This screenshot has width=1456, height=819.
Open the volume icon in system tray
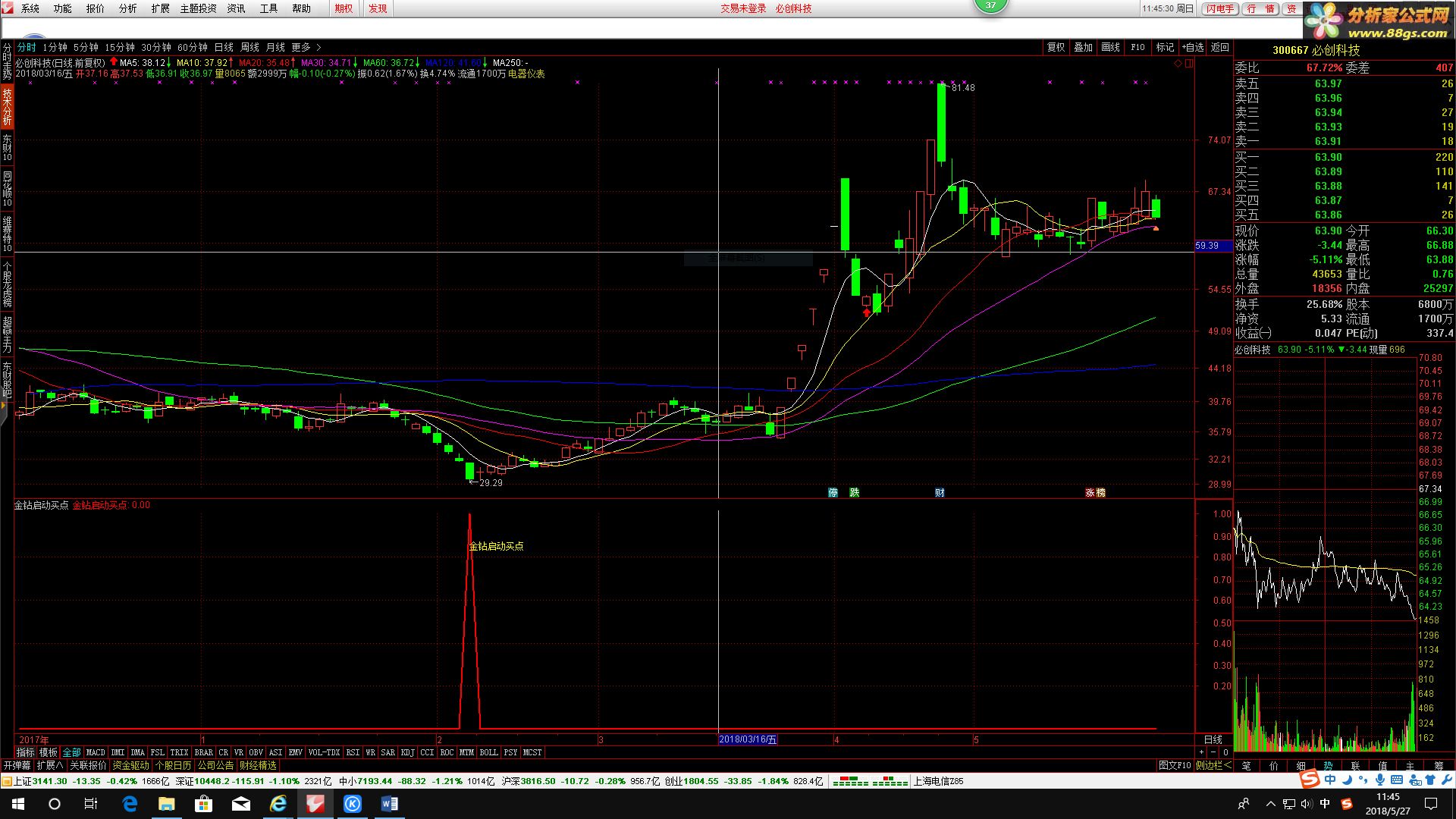pyautogui.click(x=1306, y=804)
